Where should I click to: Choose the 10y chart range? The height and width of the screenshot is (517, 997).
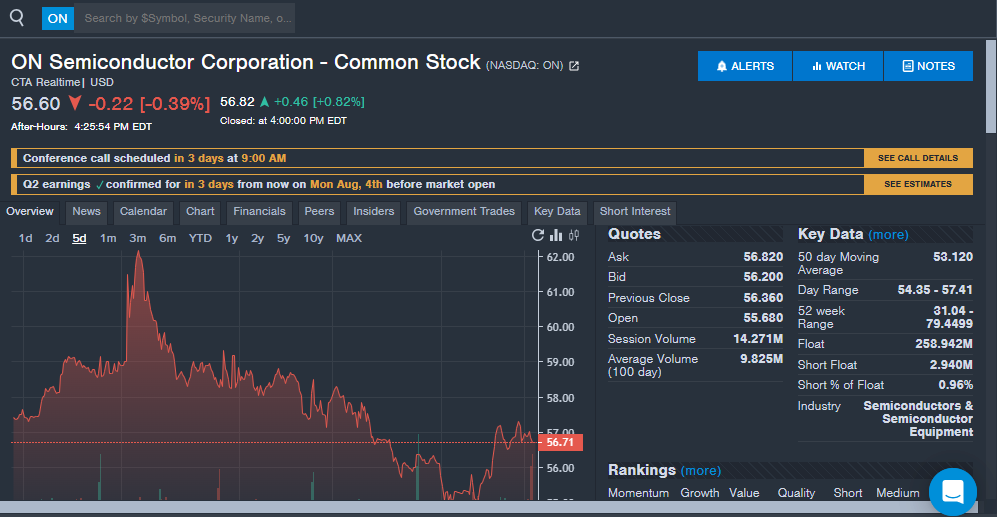click(x=313, y=238)
